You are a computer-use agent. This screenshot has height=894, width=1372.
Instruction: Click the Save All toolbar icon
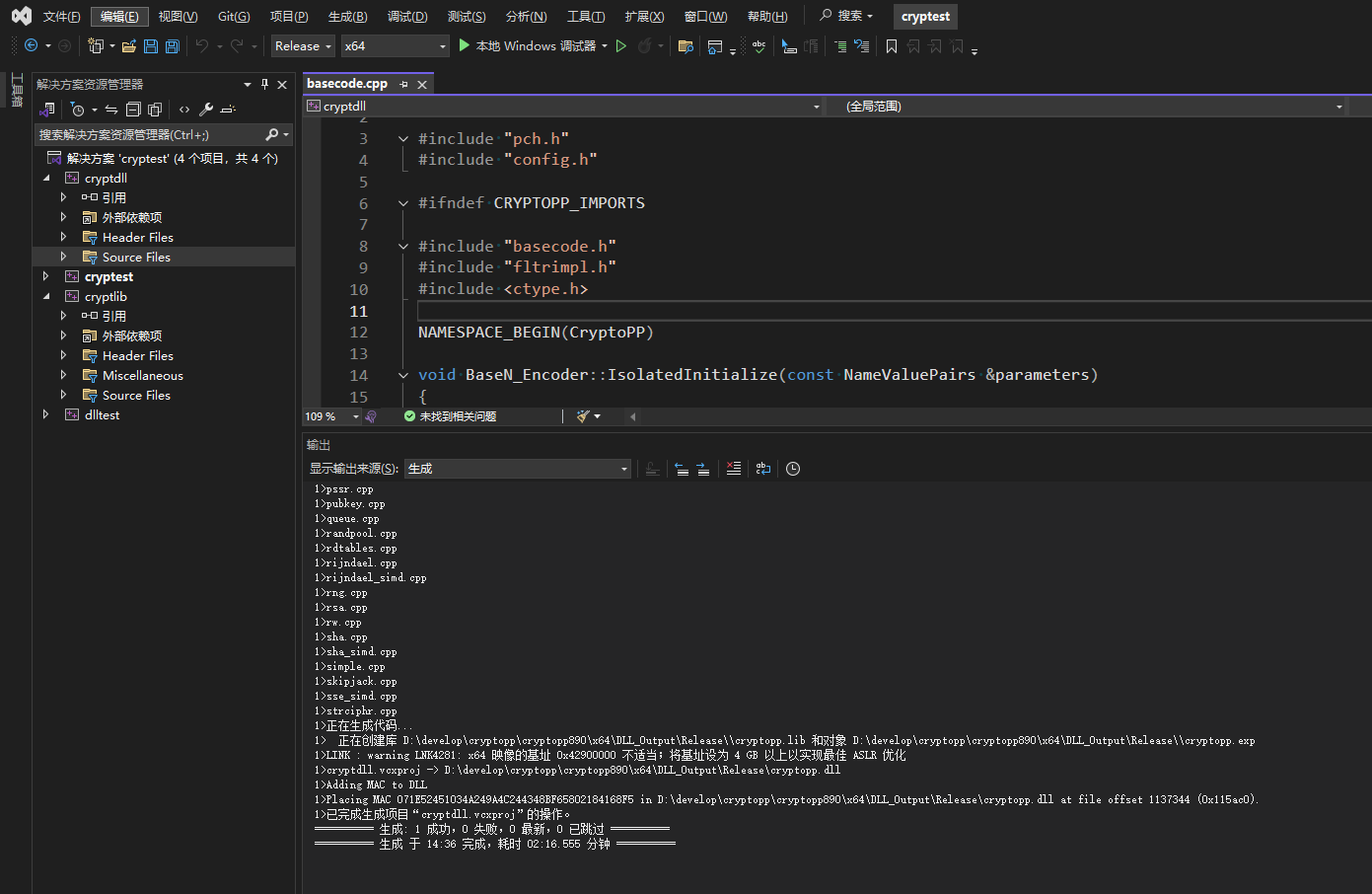point(173,46)
